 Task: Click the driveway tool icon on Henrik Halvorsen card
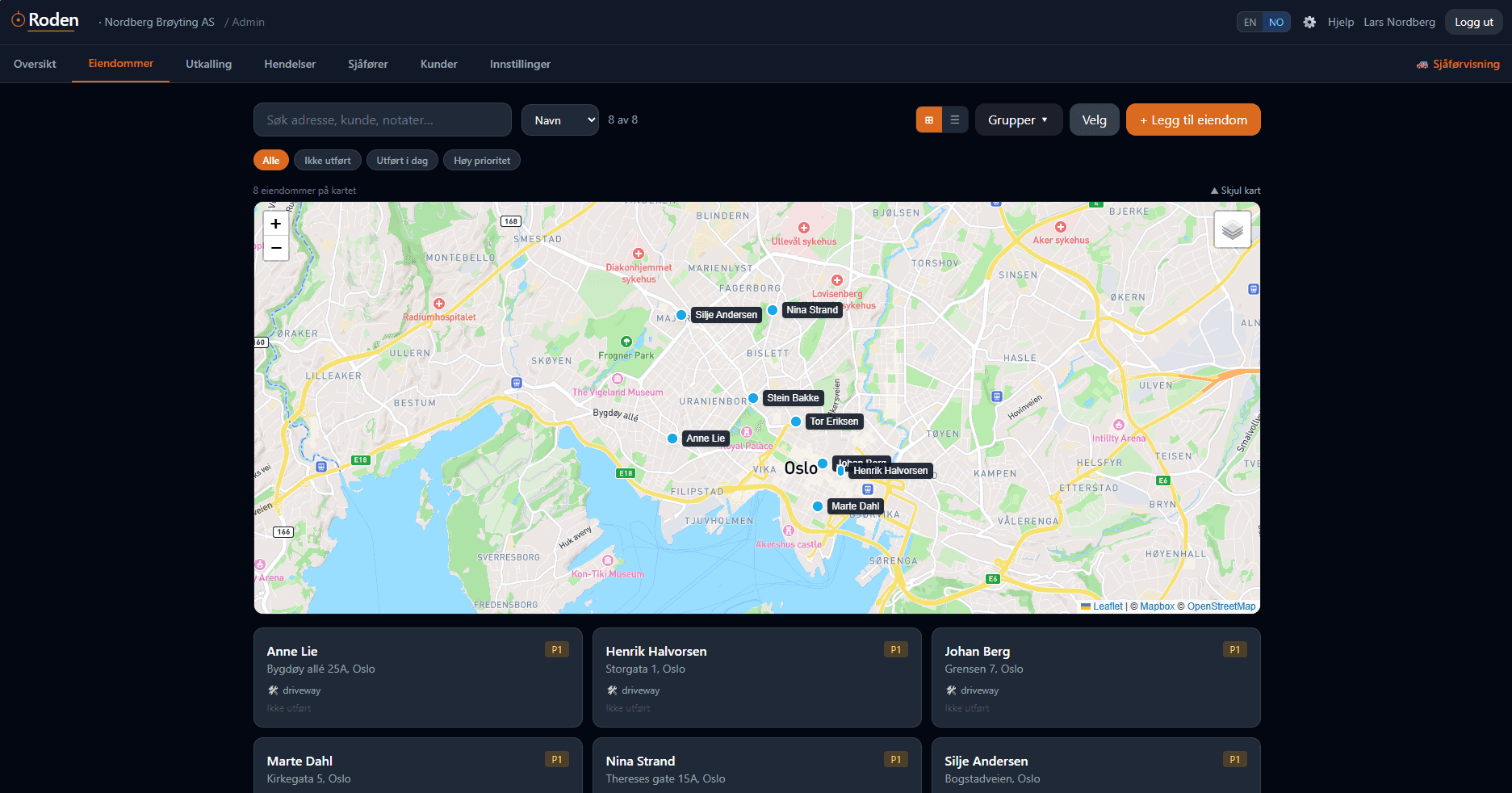(x=612, y=690)
